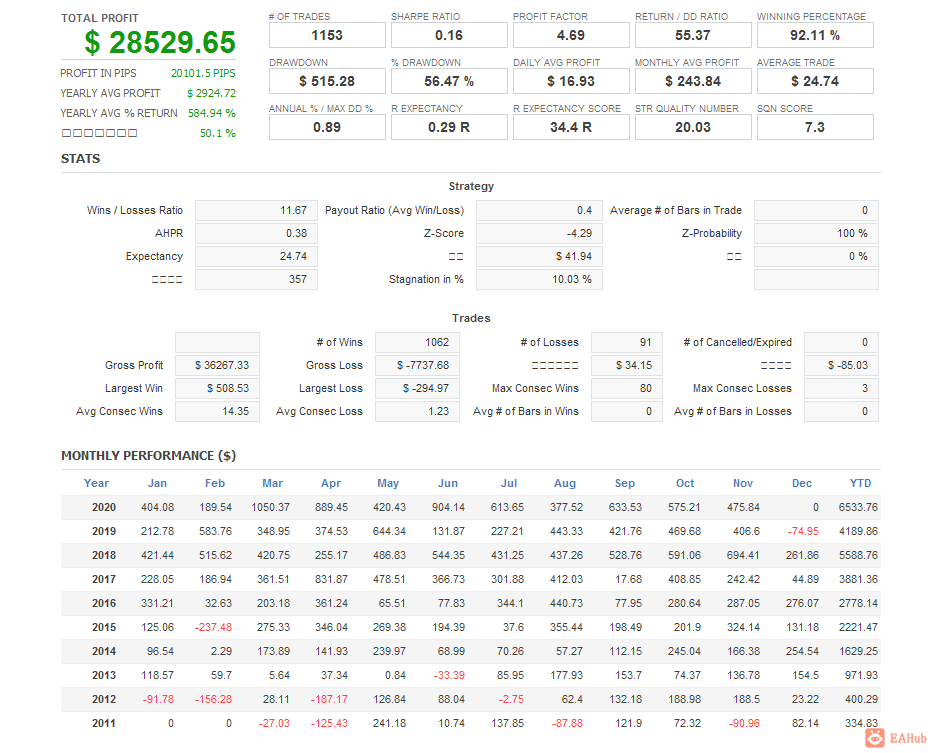Click the R Expectancy value 0.29 R

pos(449,127)
